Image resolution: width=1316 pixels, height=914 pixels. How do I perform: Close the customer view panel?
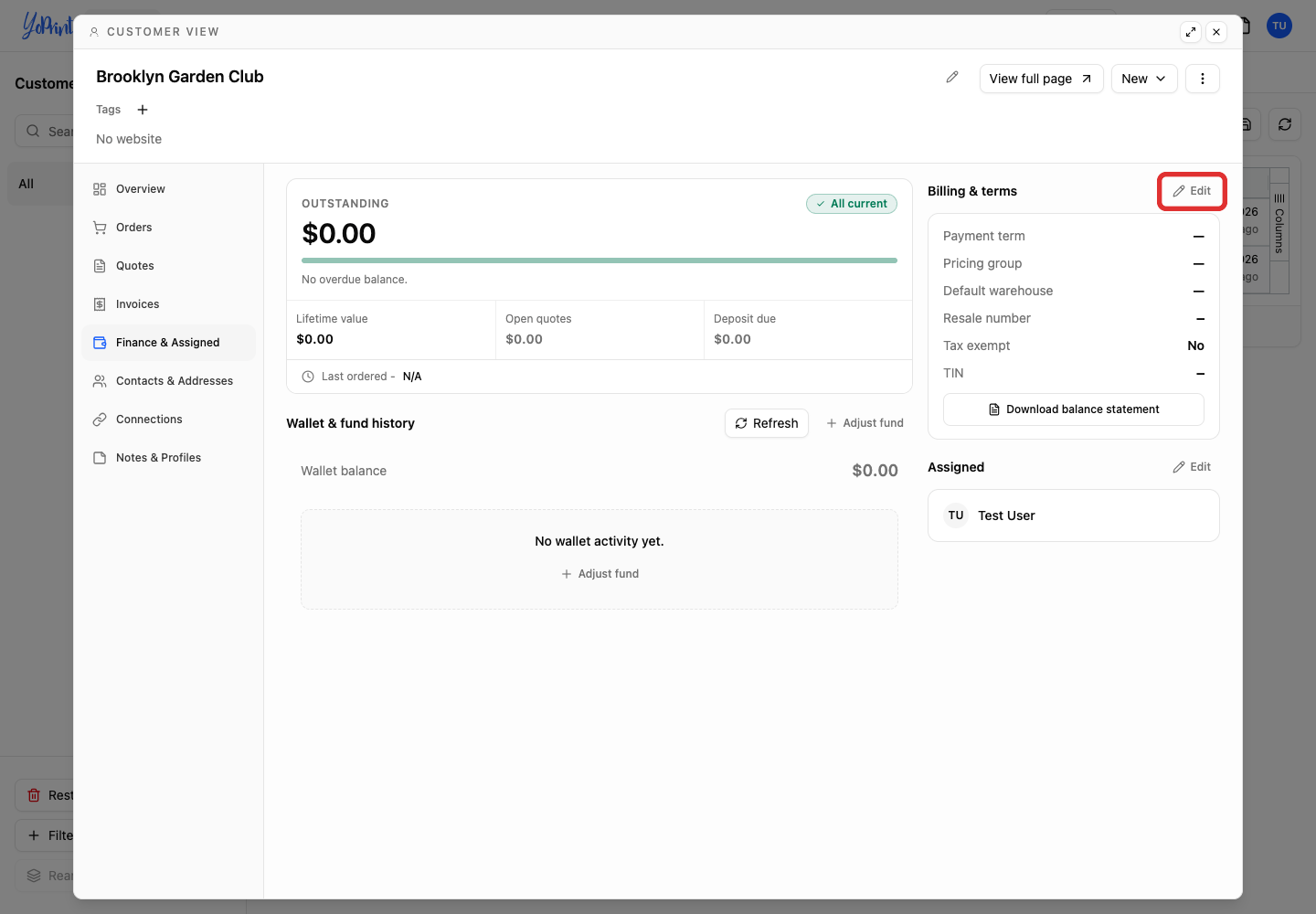click(x=1216, y=32)
